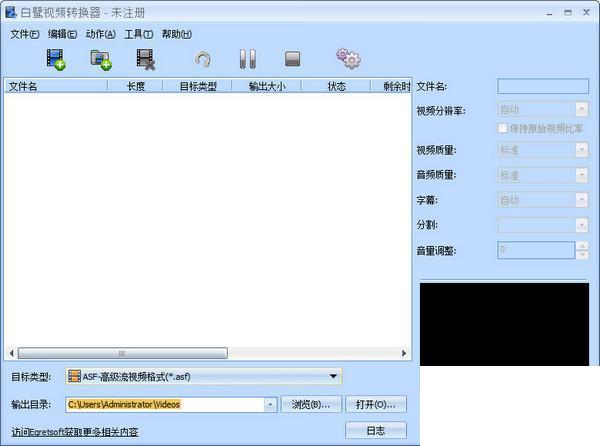The image size is (600, 446).
Task: Click the output path C:\Users\Administrator\Videos text
Action: point(124,404)
